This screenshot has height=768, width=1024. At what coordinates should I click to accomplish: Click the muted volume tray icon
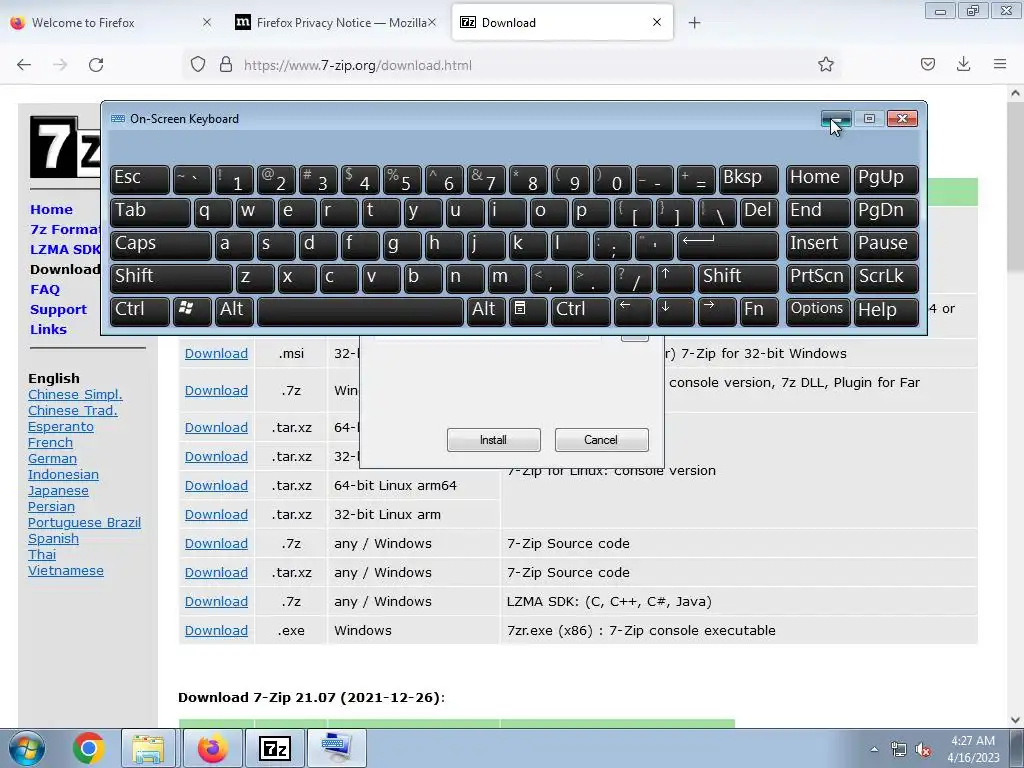click(x=923, y=750)
